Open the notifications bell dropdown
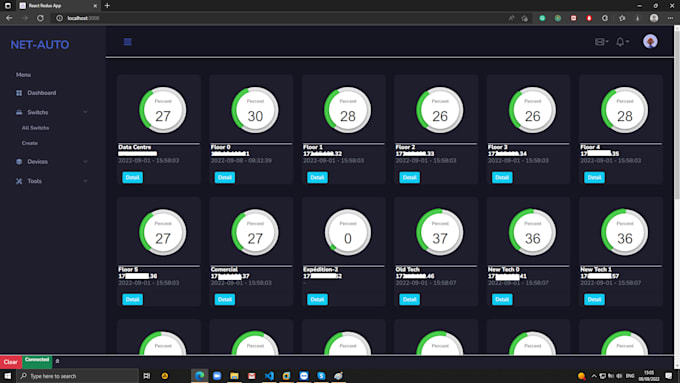 pyautogui.click(x=622, y=42)
